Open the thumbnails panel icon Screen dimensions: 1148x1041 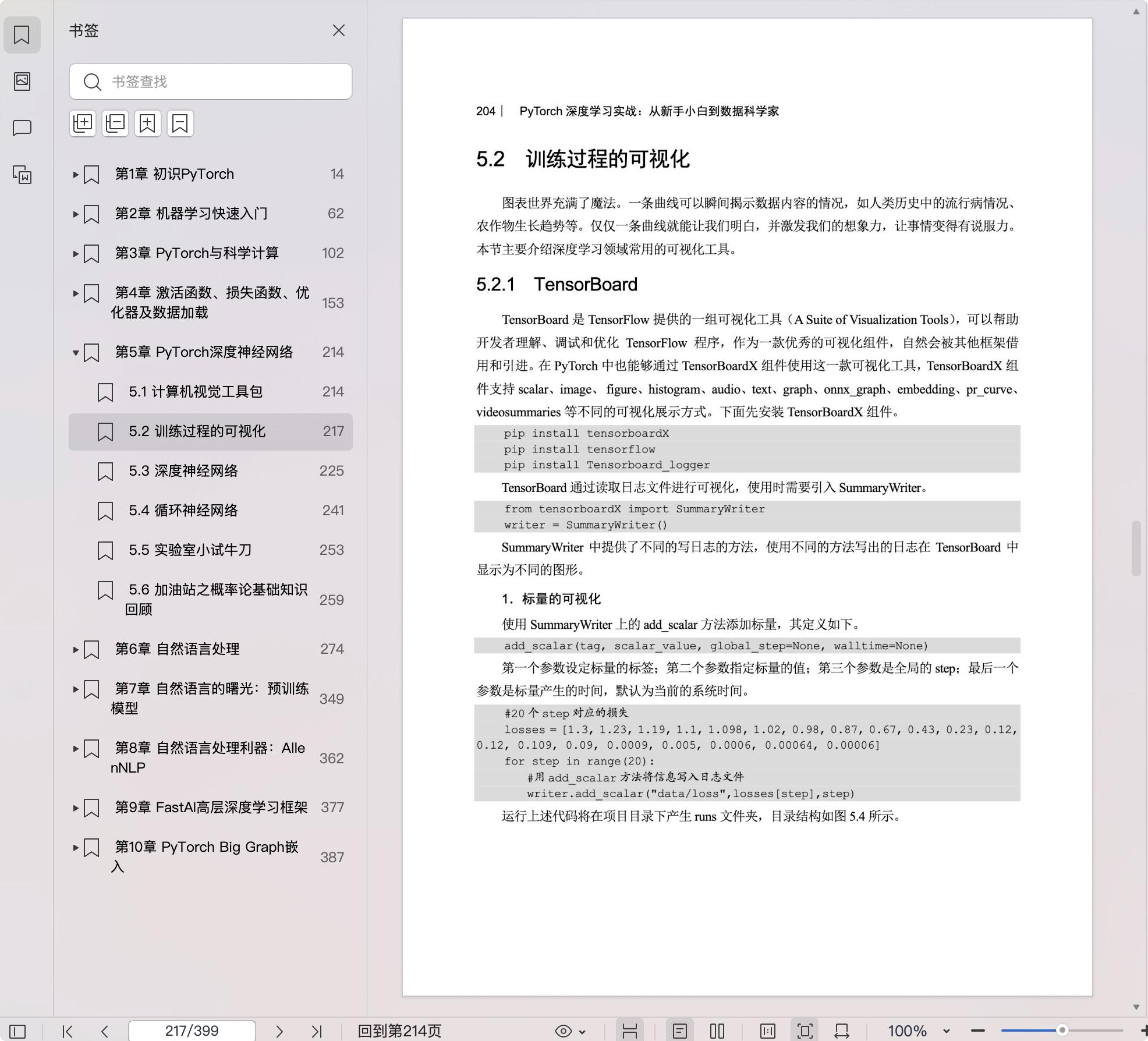tap(22, 81)
